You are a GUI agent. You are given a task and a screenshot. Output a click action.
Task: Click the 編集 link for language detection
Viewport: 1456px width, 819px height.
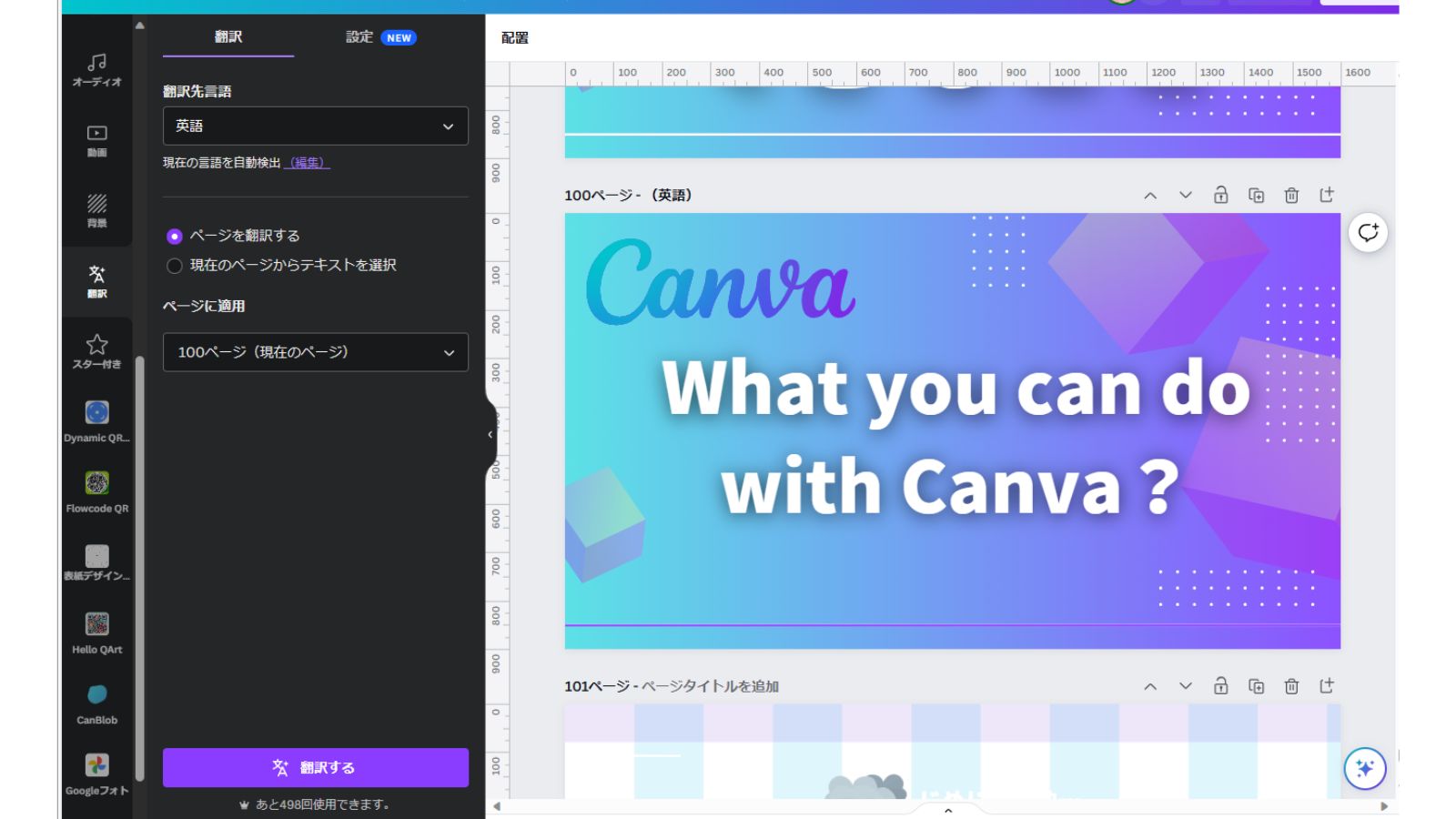[308, 163]
